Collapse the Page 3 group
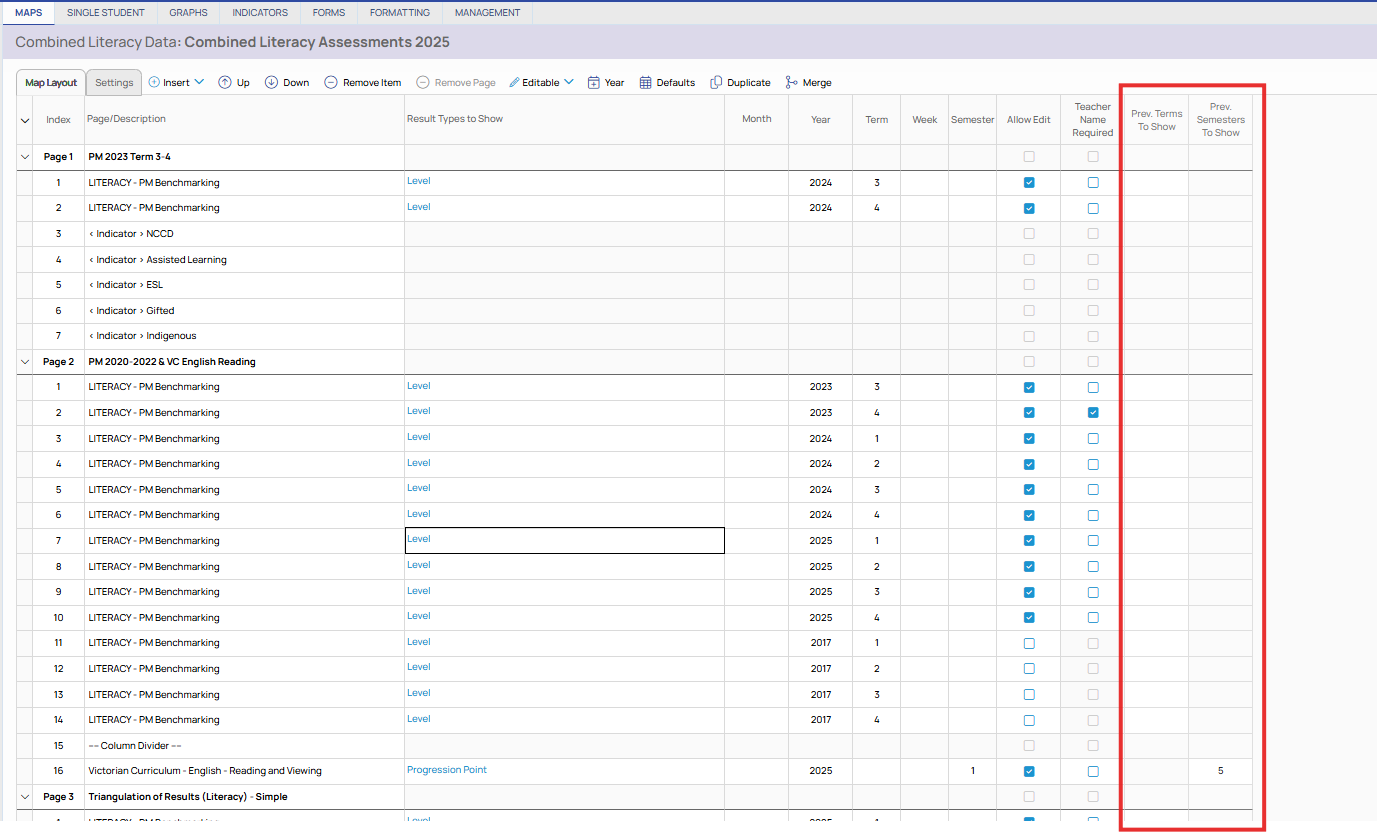Image resolution: width=1377 pixels, height=832 pixels. click(x=24, y=797)
